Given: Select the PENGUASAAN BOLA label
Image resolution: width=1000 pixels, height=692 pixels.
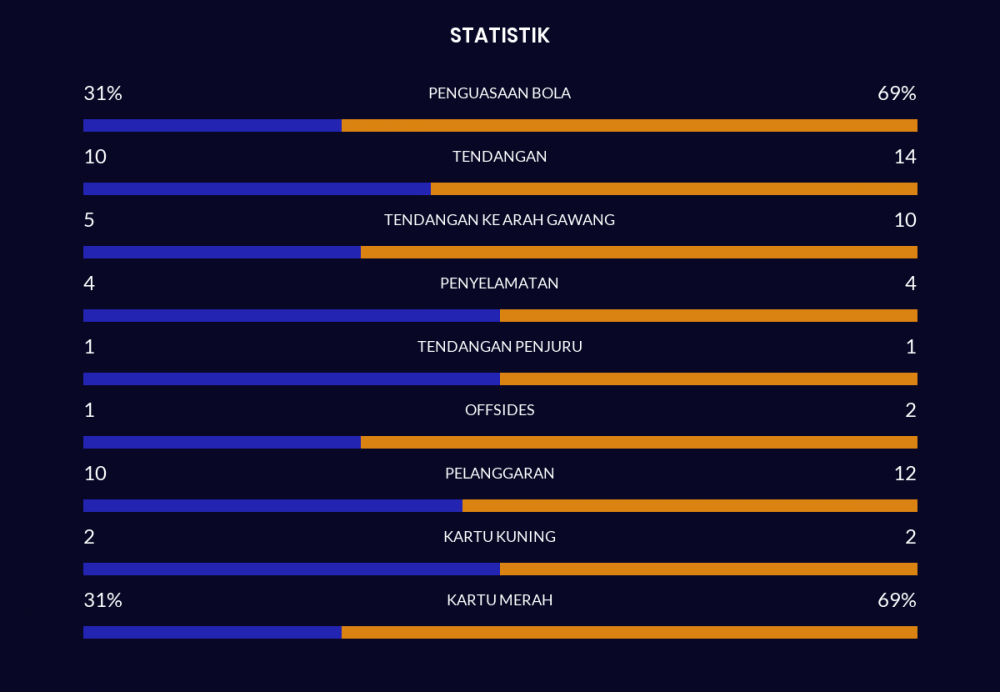Looking at the screenshot, I should pyautogui.click(x=499, y=93).
